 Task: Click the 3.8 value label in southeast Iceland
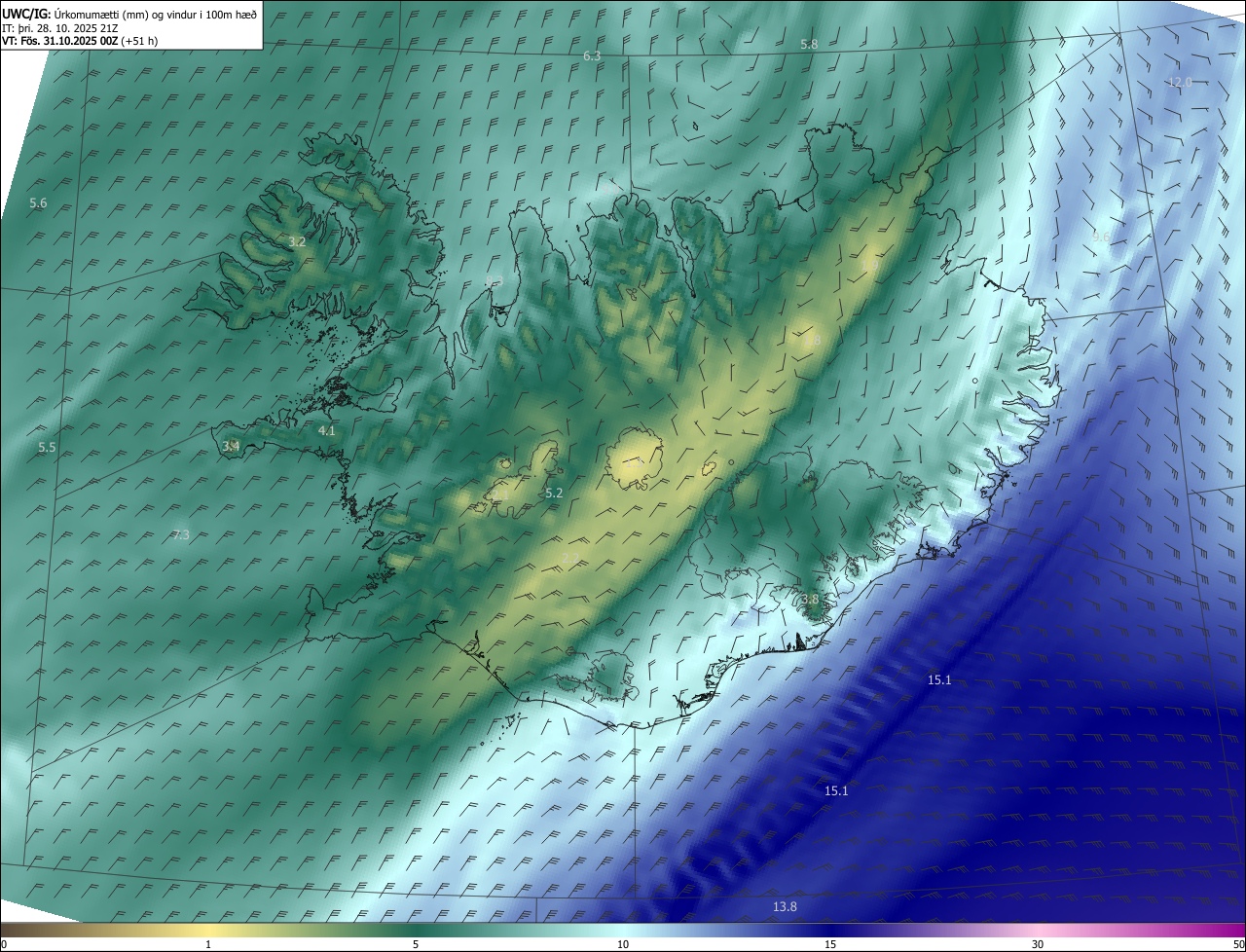tap(809, 600)
